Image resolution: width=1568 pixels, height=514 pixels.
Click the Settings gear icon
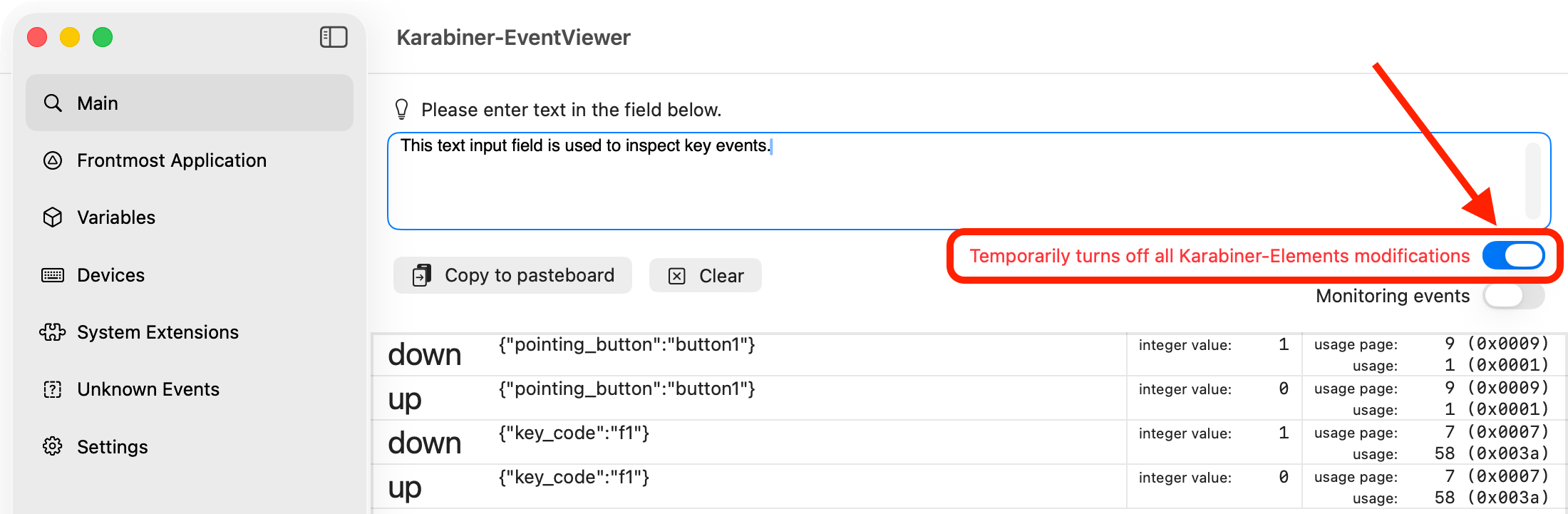[x=53, y=446]
